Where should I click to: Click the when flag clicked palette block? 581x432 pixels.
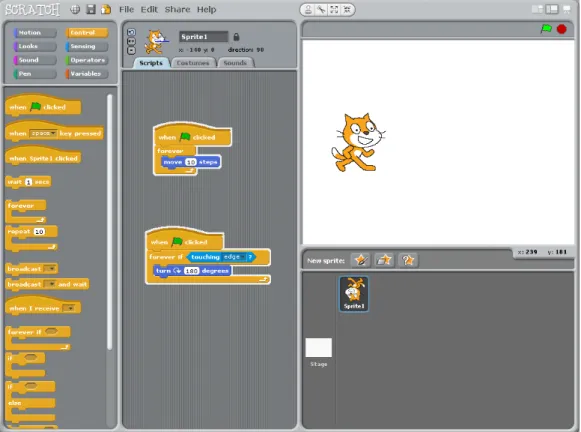click(43, 106)
